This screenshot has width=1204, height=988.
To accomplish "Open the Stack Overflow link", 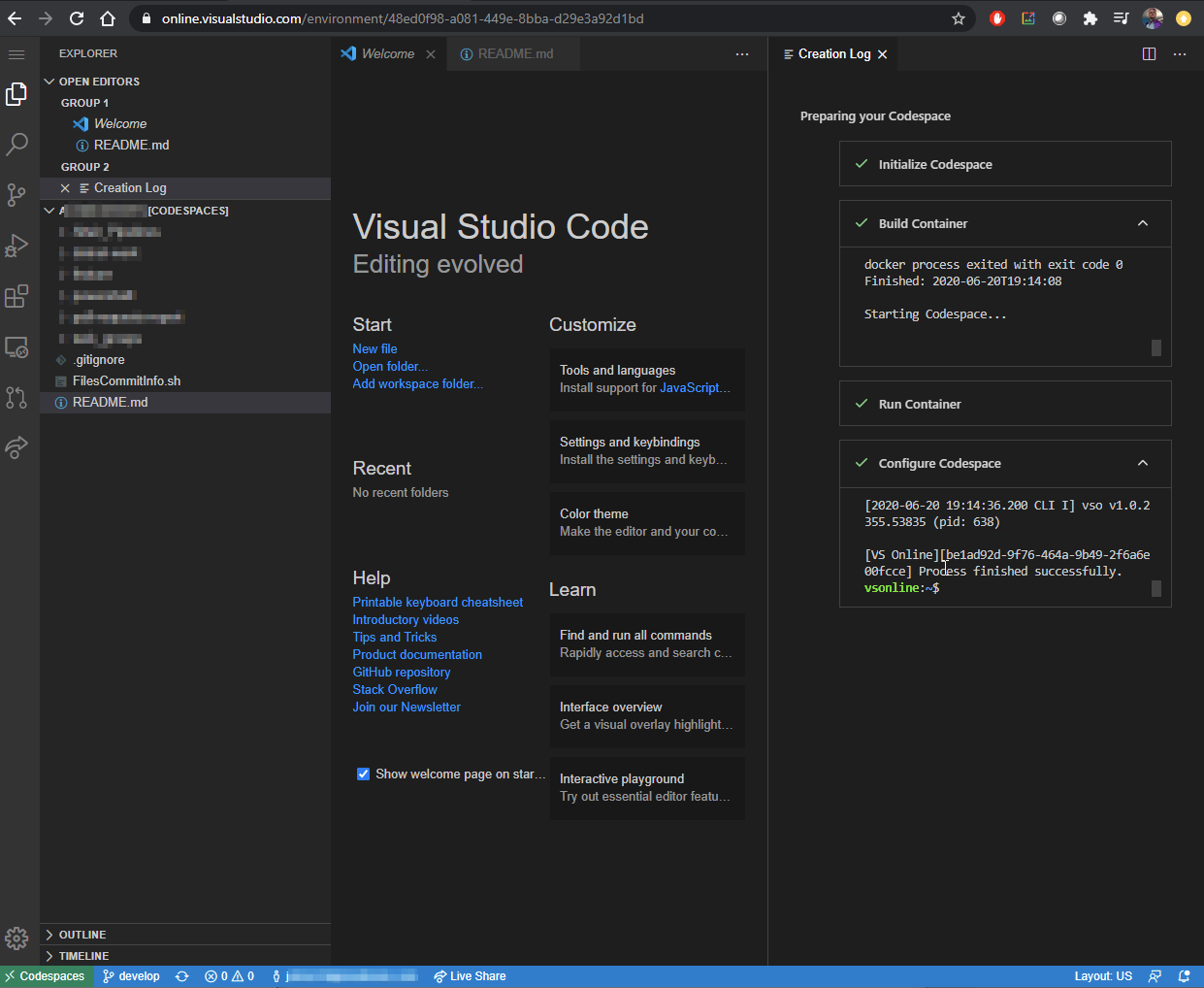I will 395,689.
